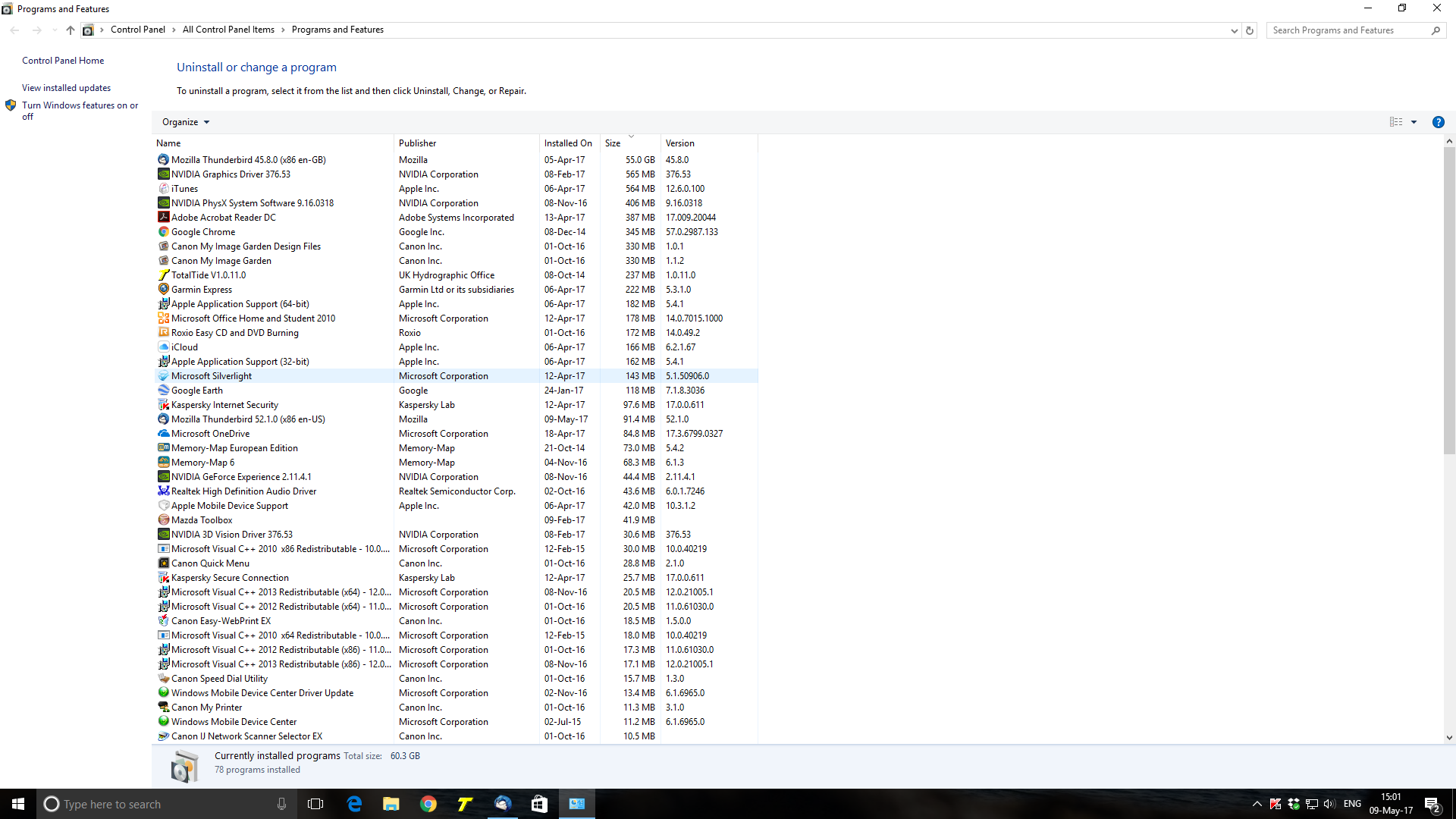Click the Task View taskbar icon
Screen dimensions: 1456x819
315,804
